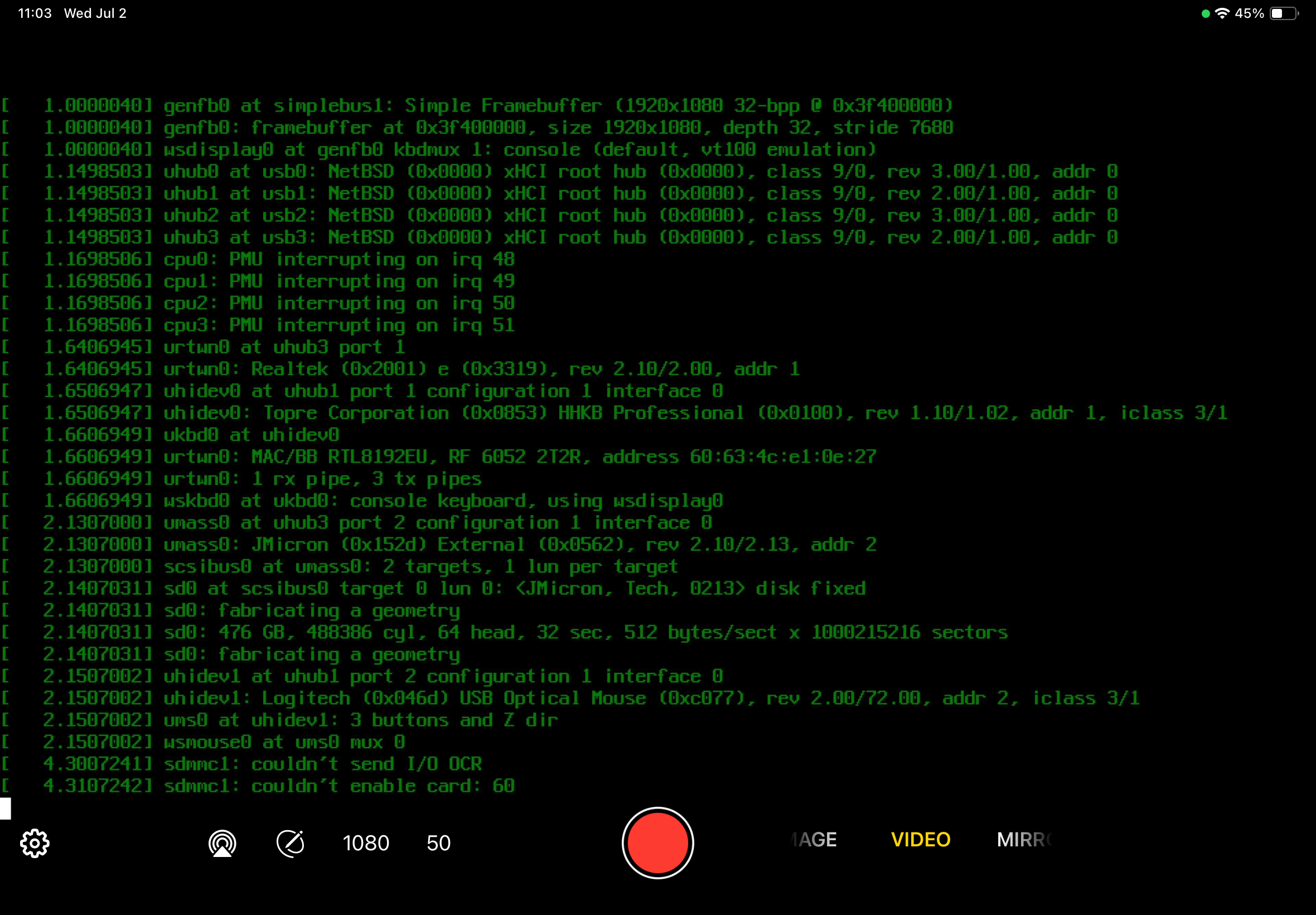Change the 50 frame rate setting
Viewport: 1316px width, 915px height.
tap(438, 843)
